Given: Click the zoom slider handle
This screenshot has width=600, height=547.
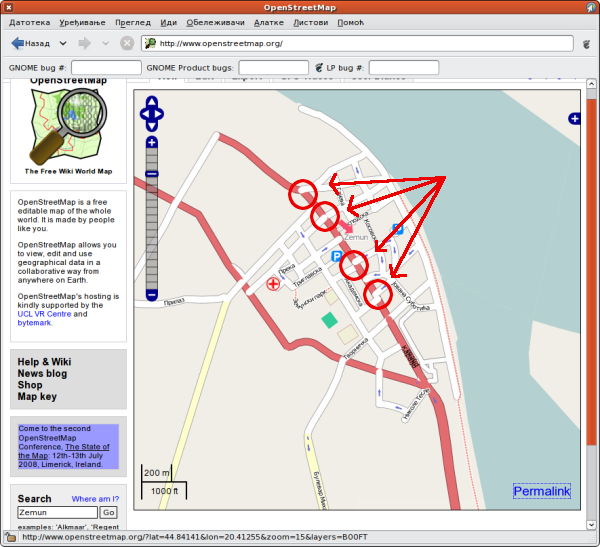Looking at the screenshot, I should (x=152, y=174).
